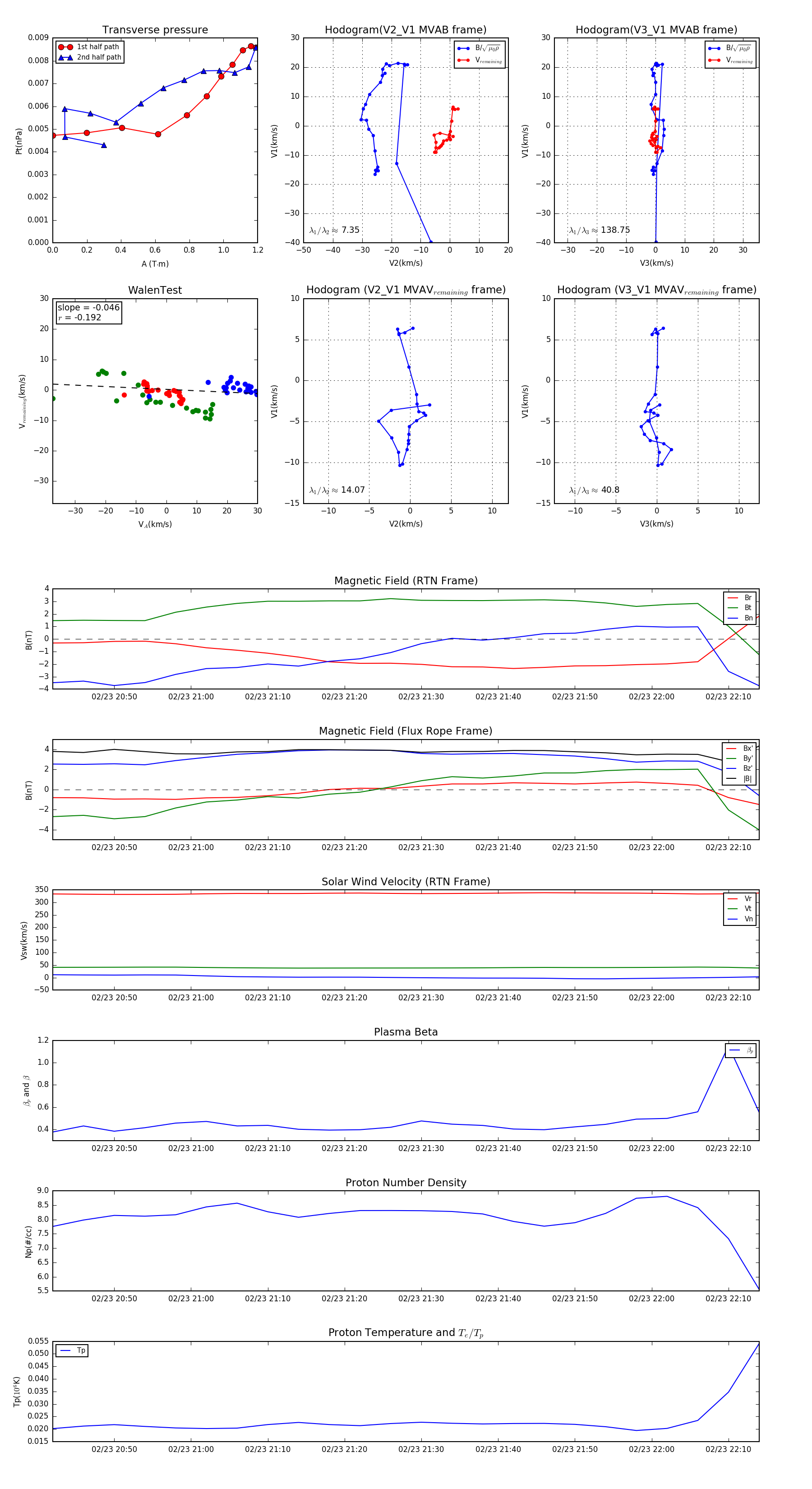This screenshot has height=1489, width=812.
Task: Click the "350" tick on Solar Wind Velocity axis
Action: 42,890
